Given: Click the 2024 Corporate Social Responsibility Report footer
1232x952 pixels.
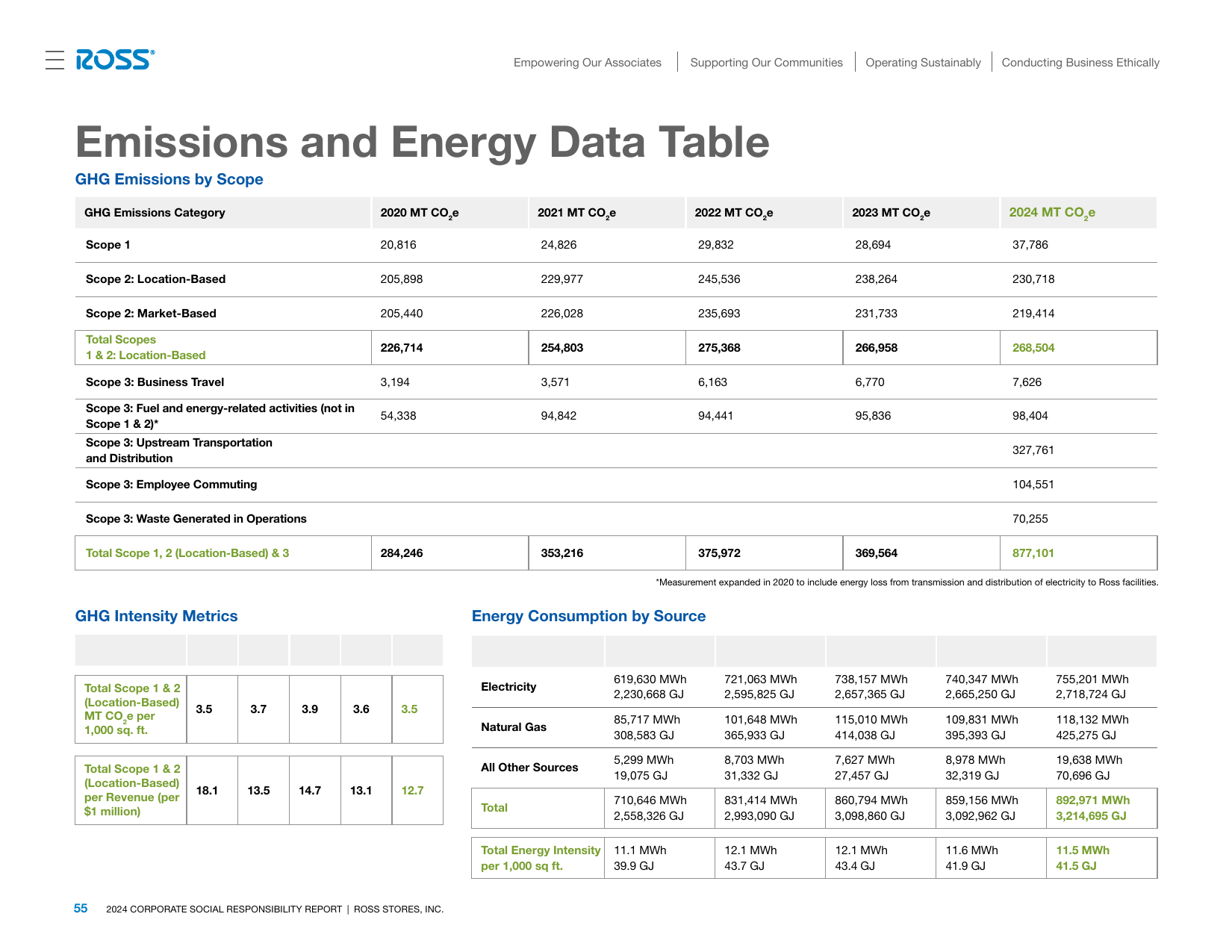Looking at the screenshot, I should coord(275,909).
